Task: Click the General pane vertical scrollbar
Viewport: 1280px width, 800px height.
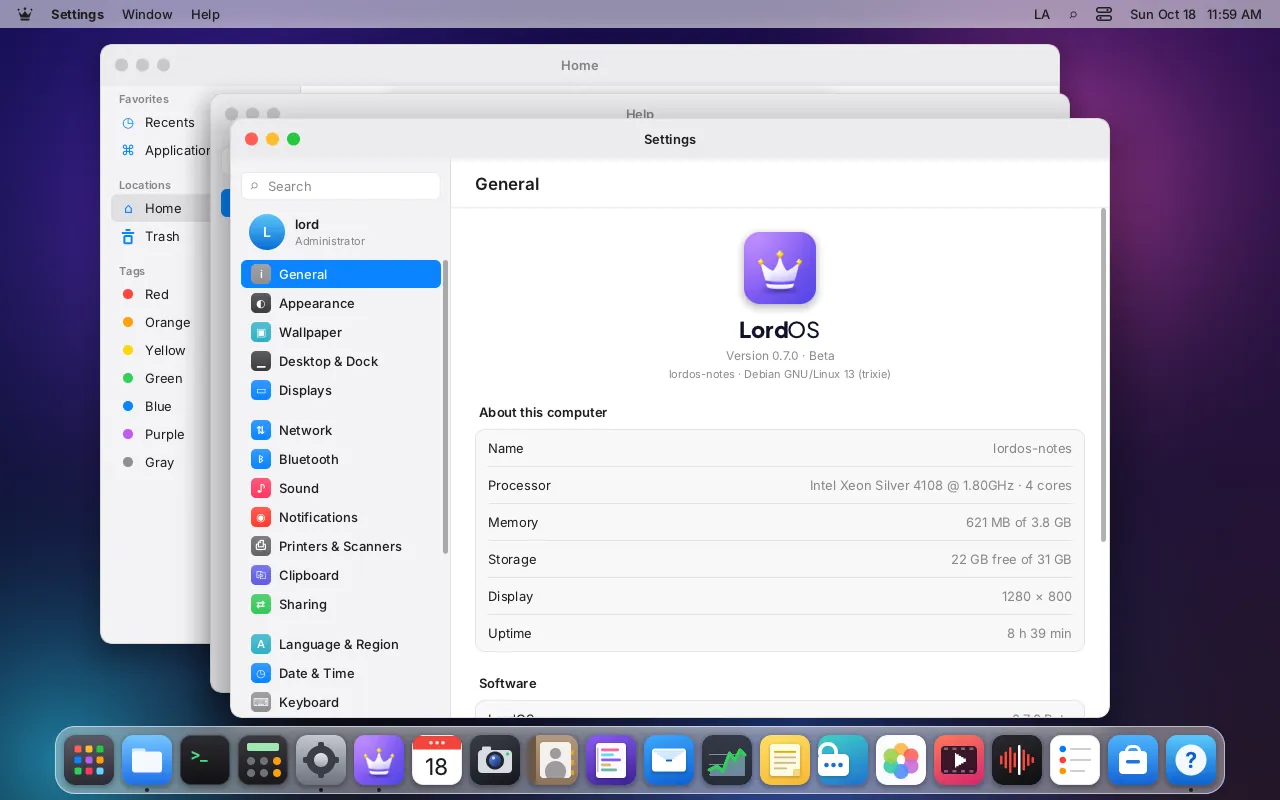Action: (x=1104, y=375)
